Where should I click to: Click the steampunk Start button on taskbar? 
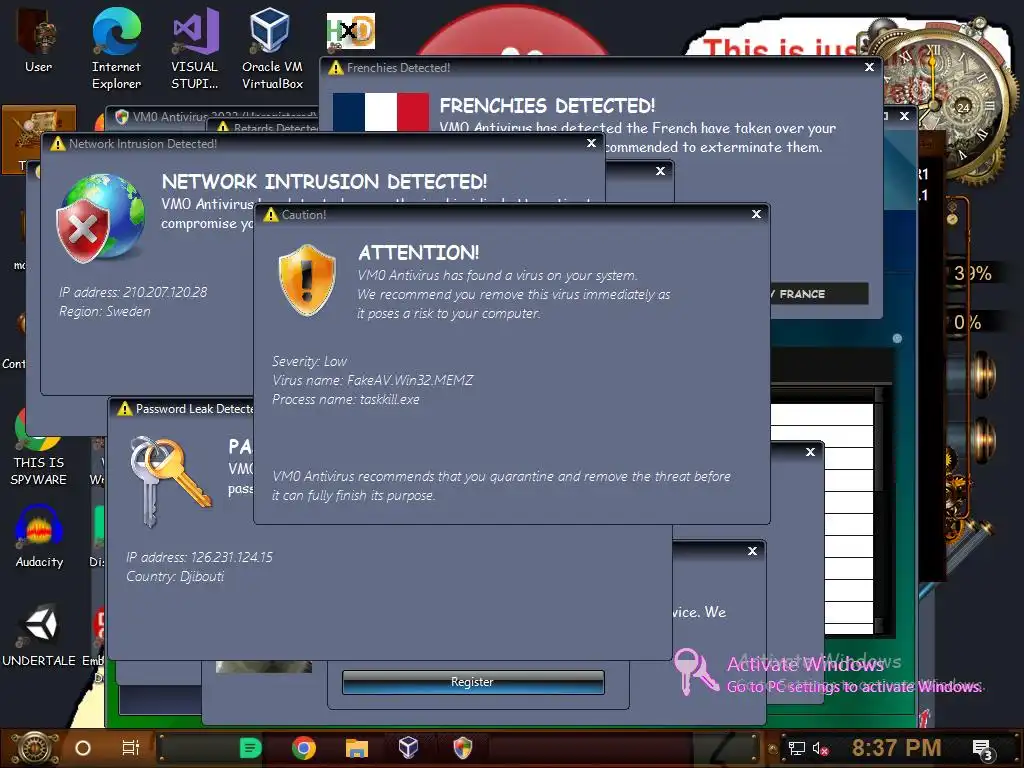pyautogui.click(x=35, y=748)
